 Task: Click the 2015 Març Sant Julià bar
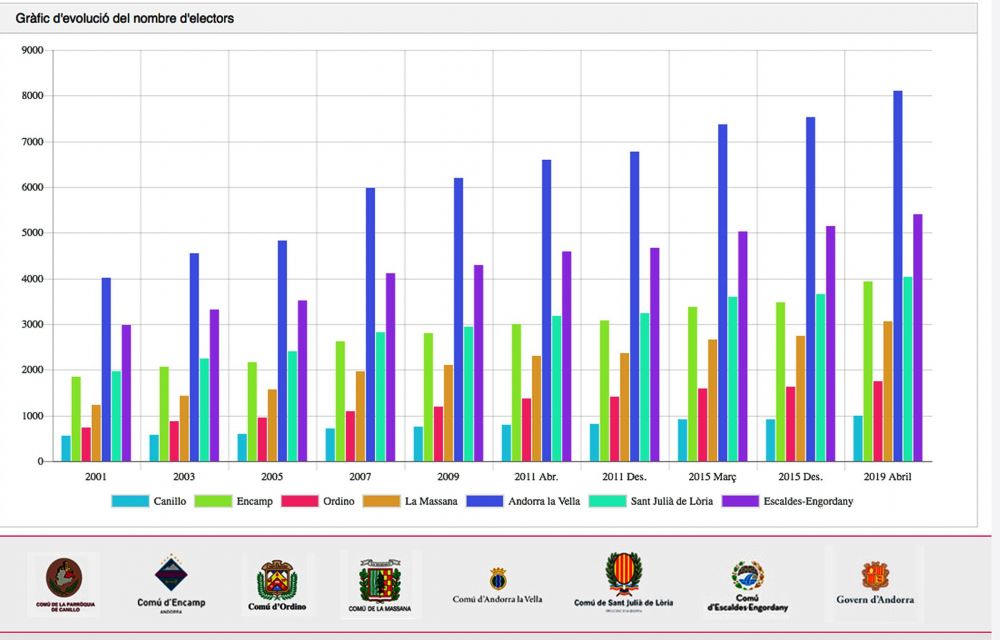(x=733, y=379)
